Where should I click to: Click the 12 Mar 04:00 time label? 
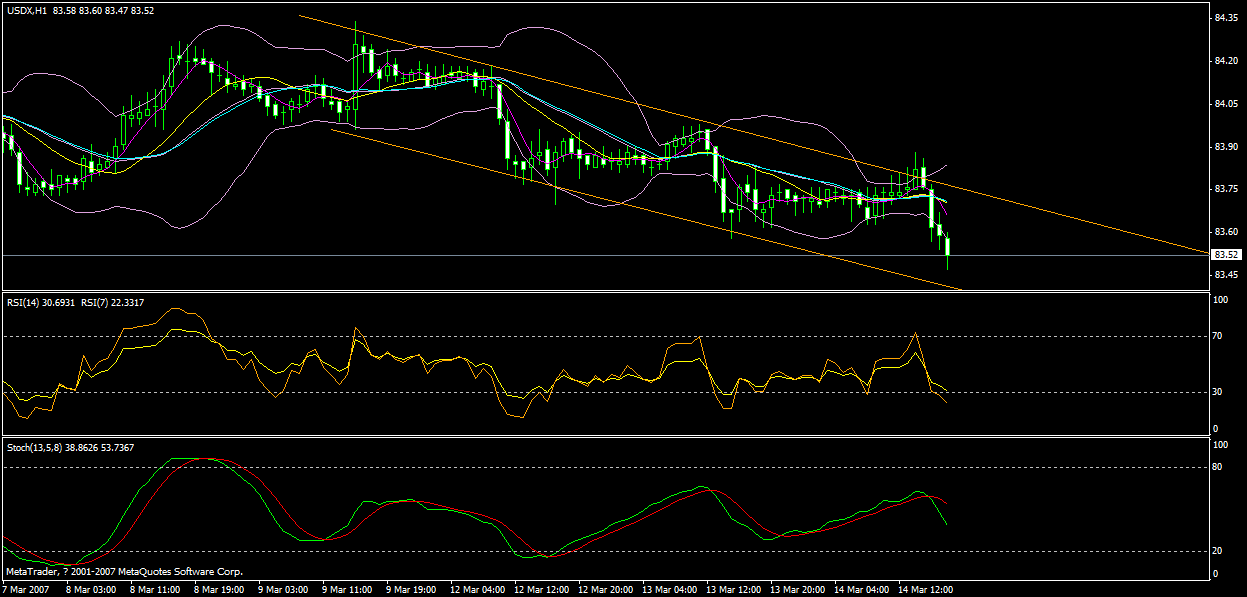(x=476, y=590)
